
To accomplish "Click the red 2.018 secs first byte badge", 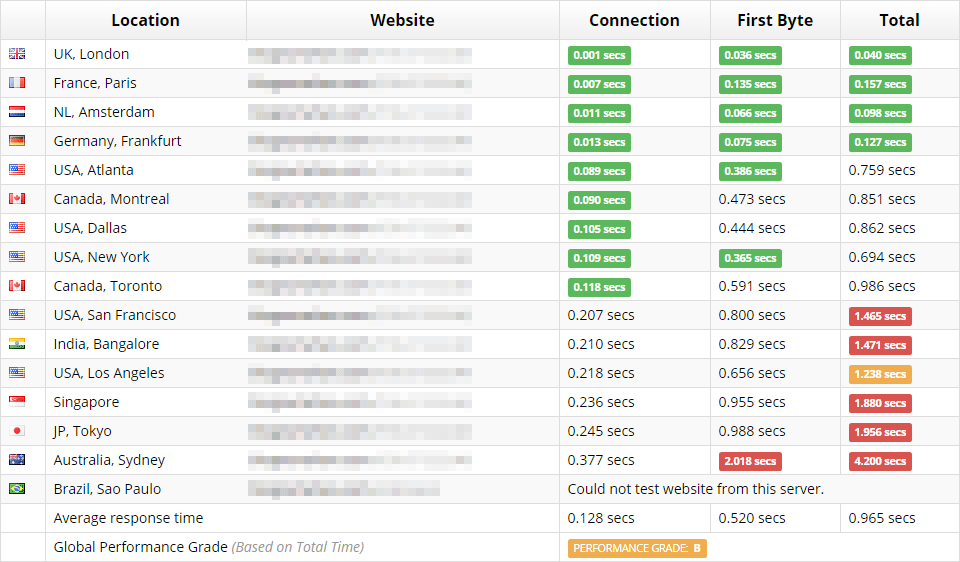I will coord(750,461).
